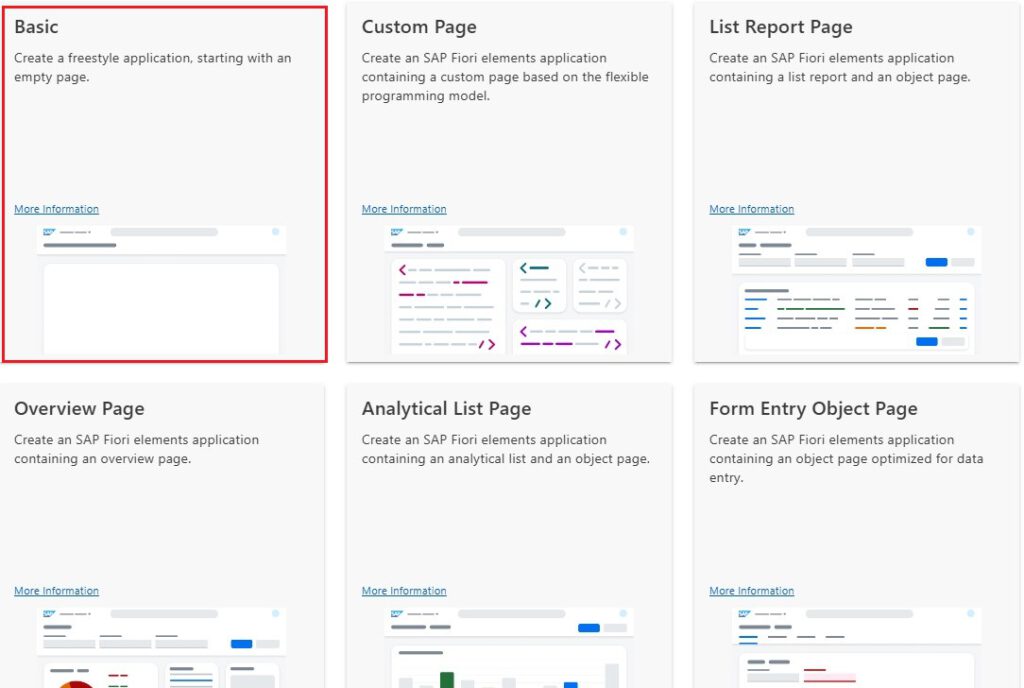
Task: View More Information for Analytical List Page
Action: (404, 591)
